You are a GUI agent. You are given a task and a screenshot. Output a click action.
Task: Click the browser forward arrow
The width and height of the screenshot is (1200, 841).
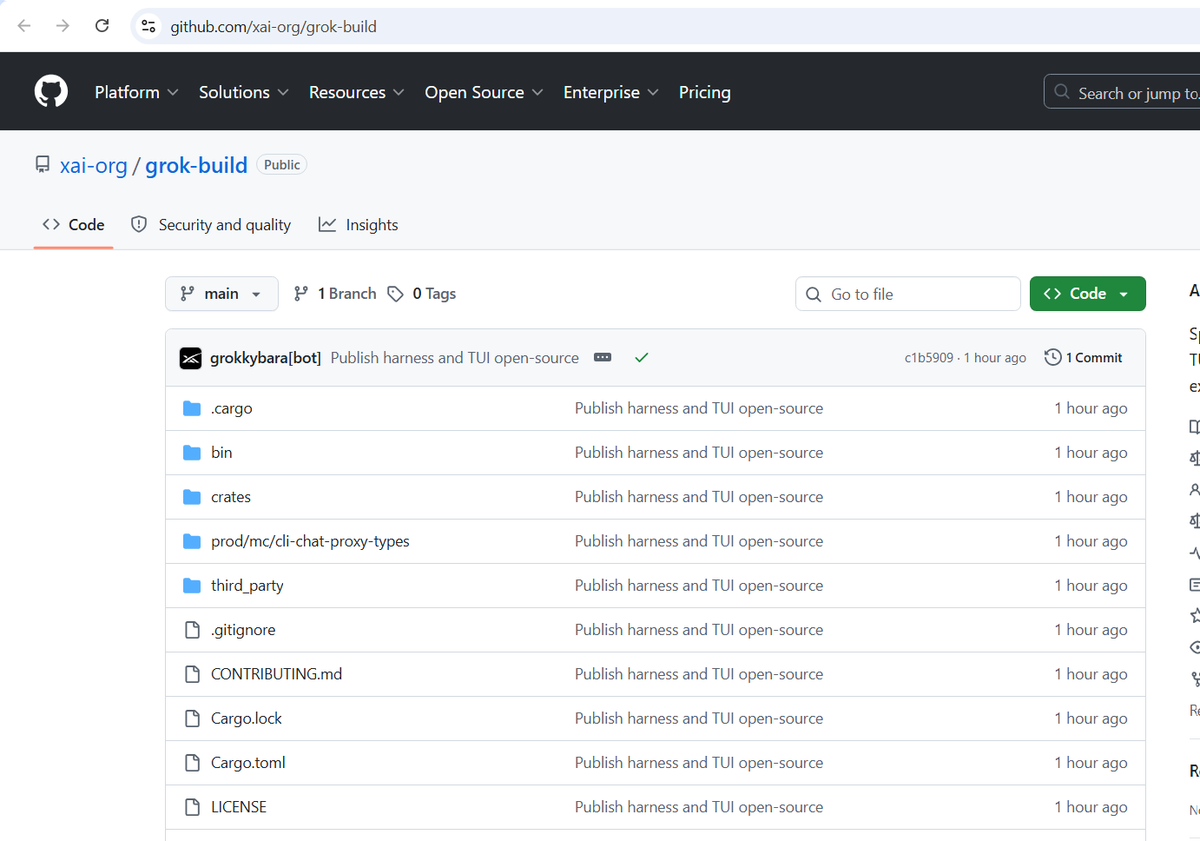point(63,26)
